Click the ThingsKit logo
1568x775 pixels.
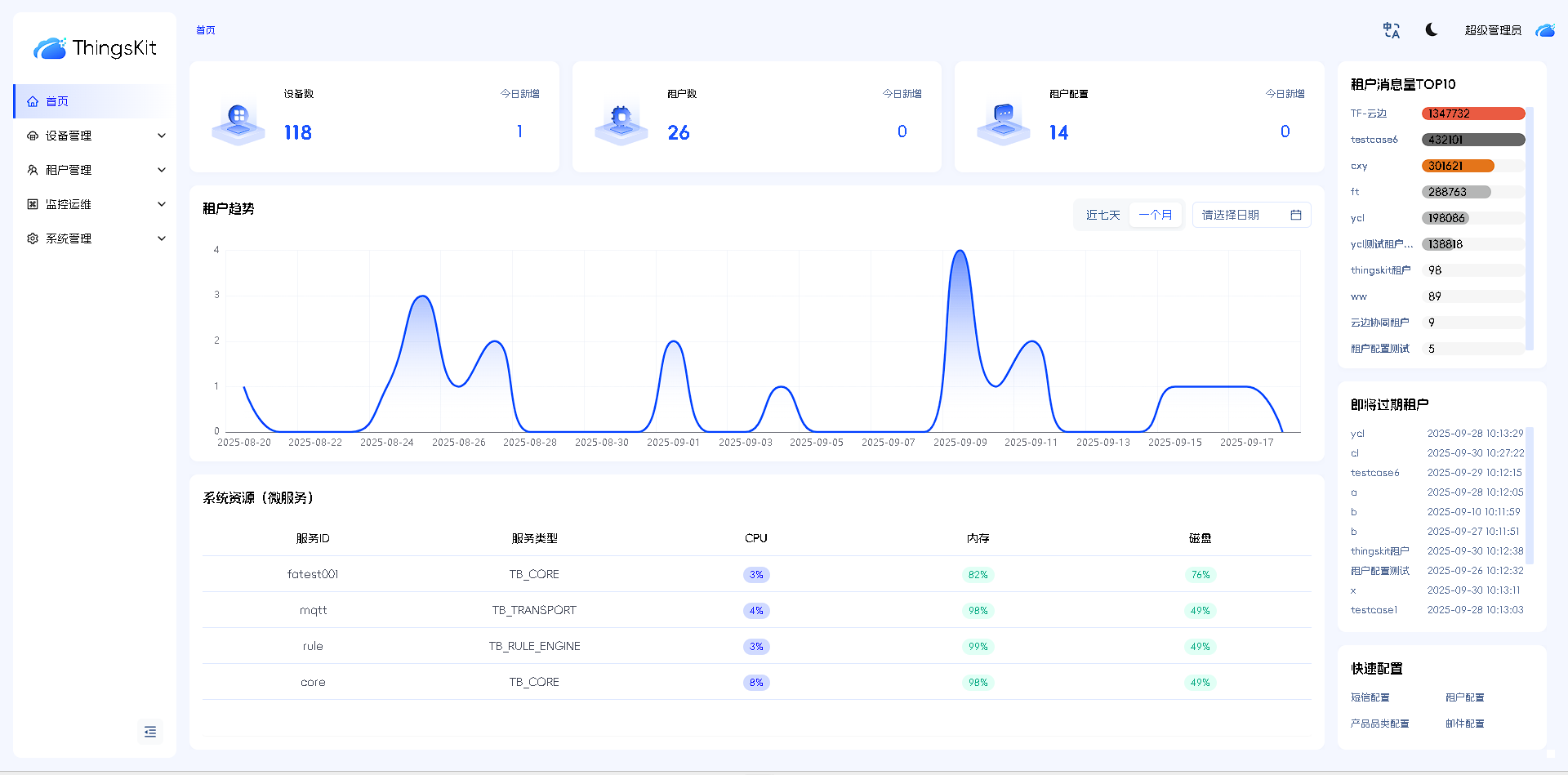95,48
